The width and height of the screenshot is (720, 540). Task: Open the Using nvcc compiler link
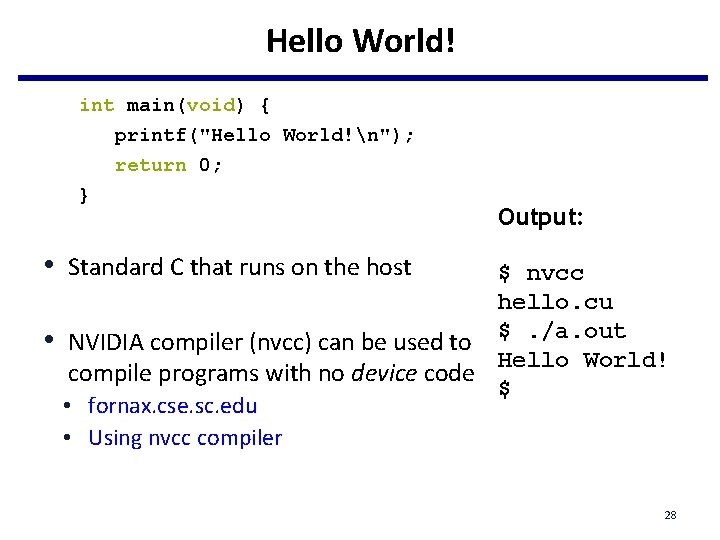tap(185, 438)
